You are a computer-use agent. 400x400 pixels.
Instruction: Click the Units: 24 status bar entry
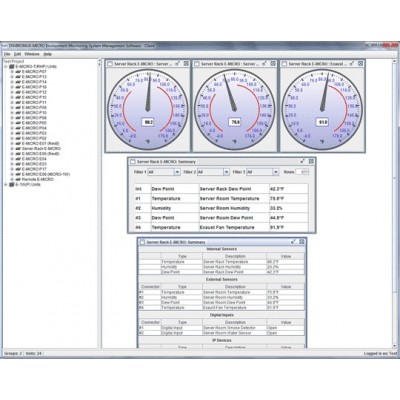point(33,353)
